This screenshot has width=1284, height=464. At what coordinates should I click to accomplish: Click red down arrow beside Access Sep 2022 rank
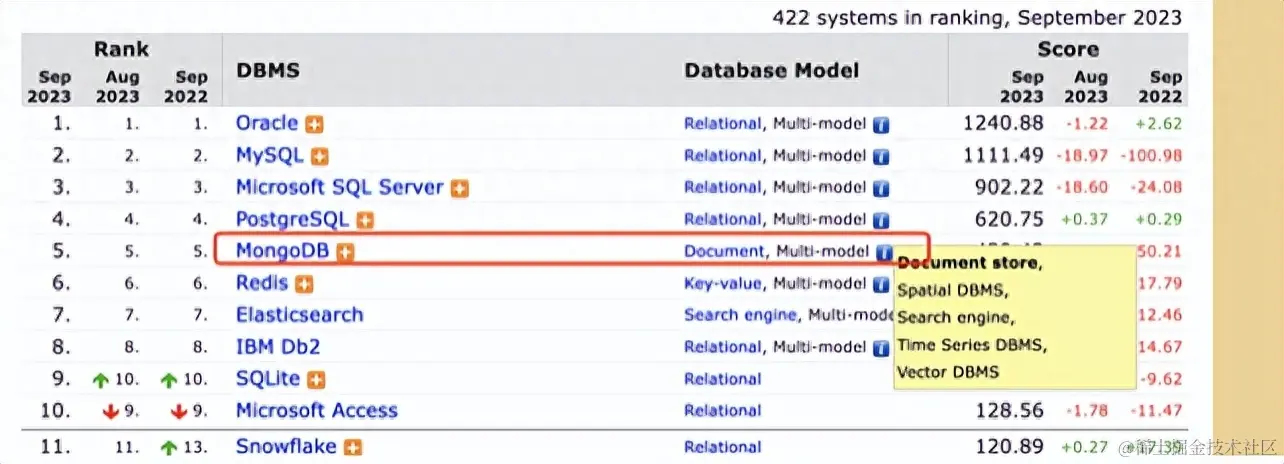point(180,412)
